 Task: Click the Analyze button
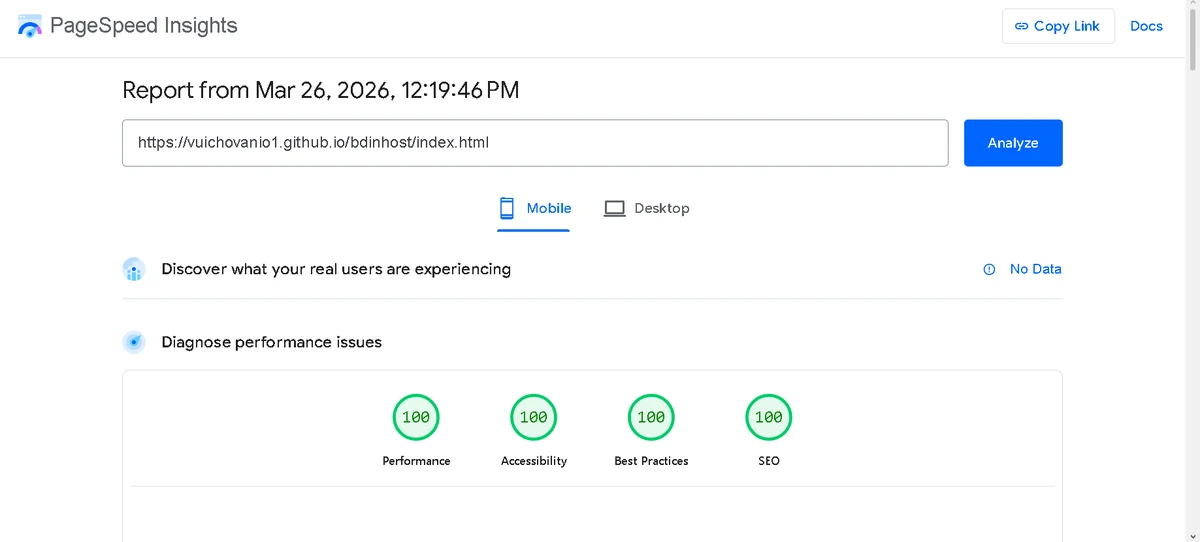[1013, 143]
